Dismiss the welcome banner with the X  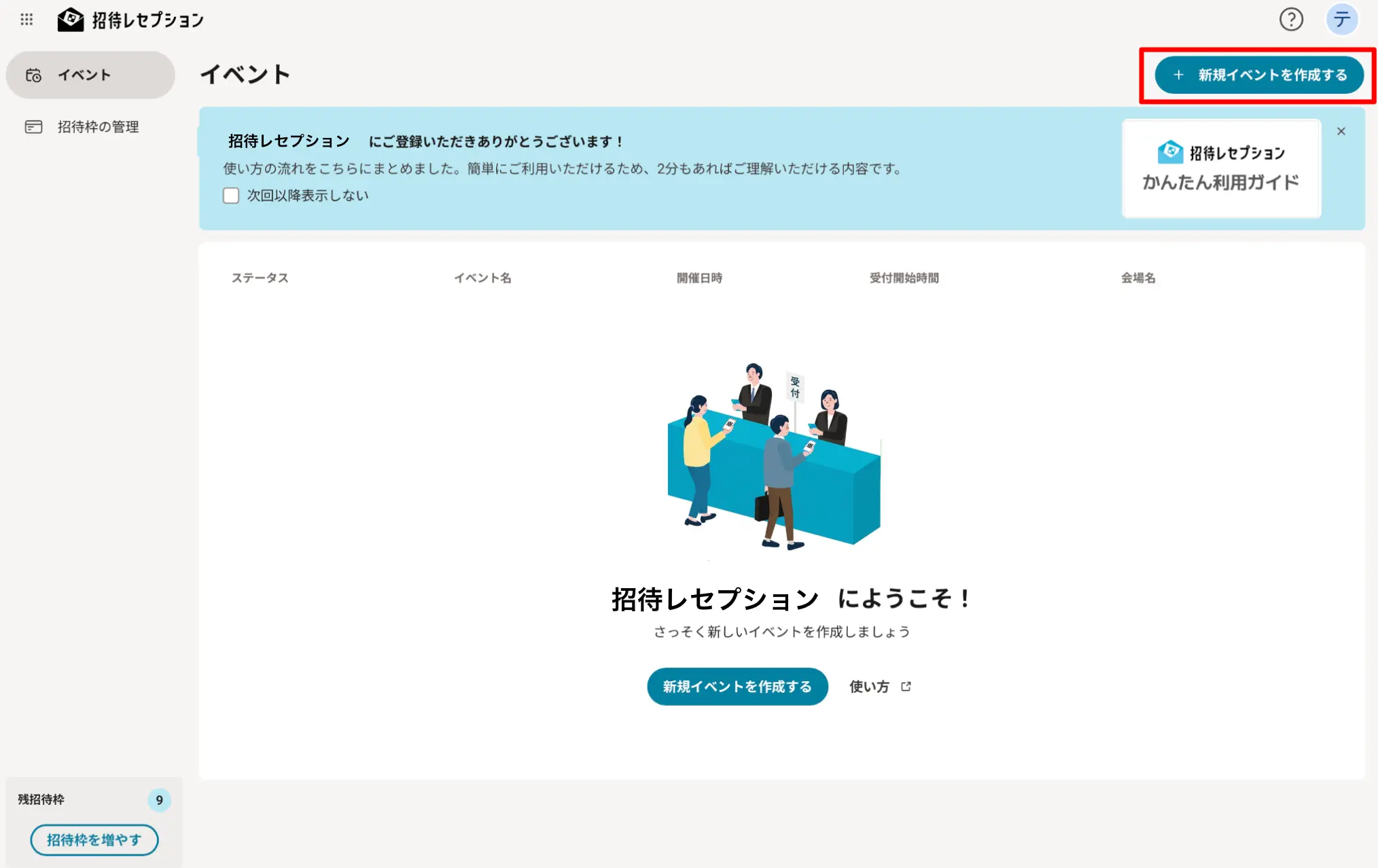coord(1341,132)
